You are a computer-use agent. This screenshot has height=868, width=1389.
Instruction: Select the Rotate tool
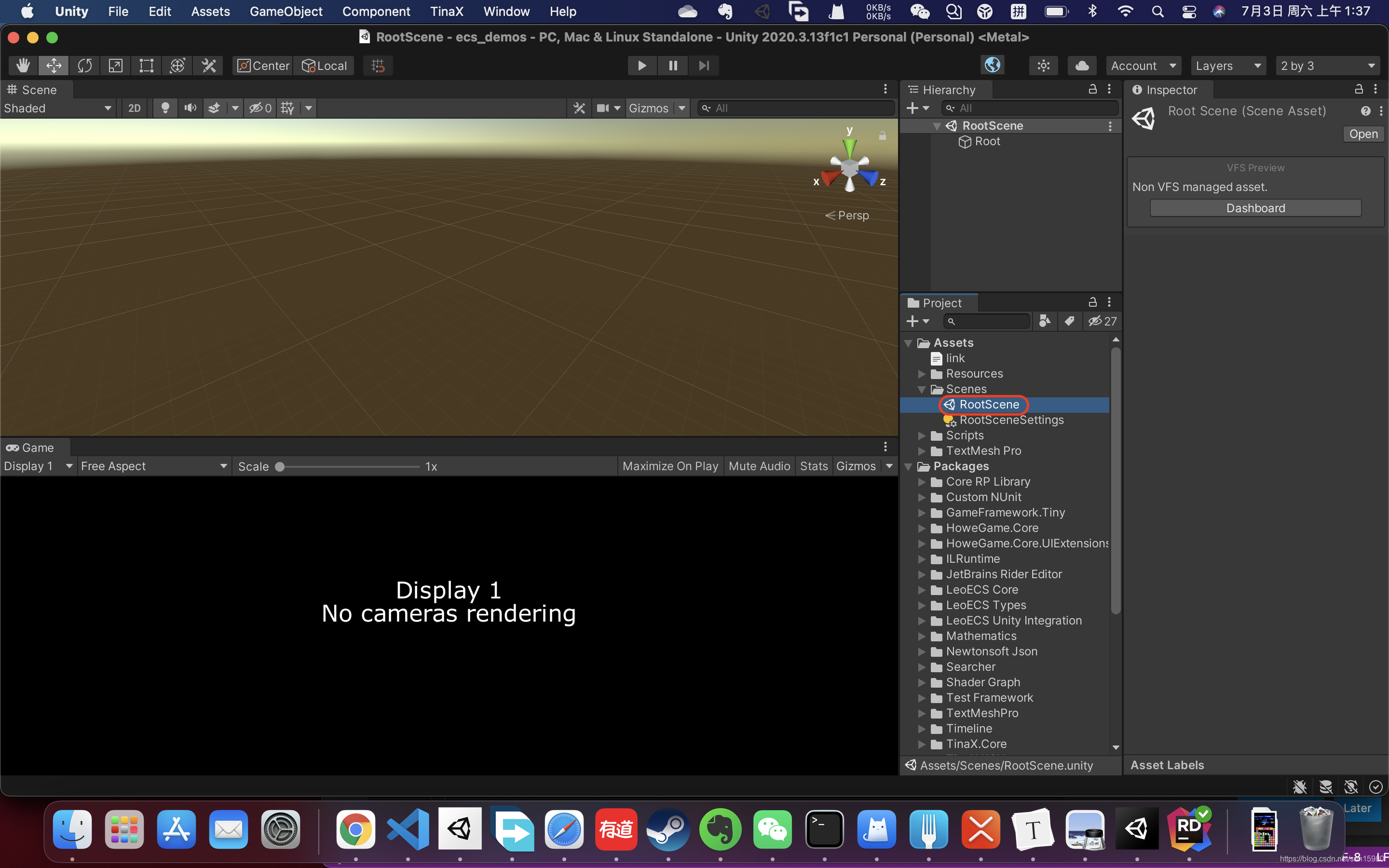pyautogui.click(x=84, y=66)
